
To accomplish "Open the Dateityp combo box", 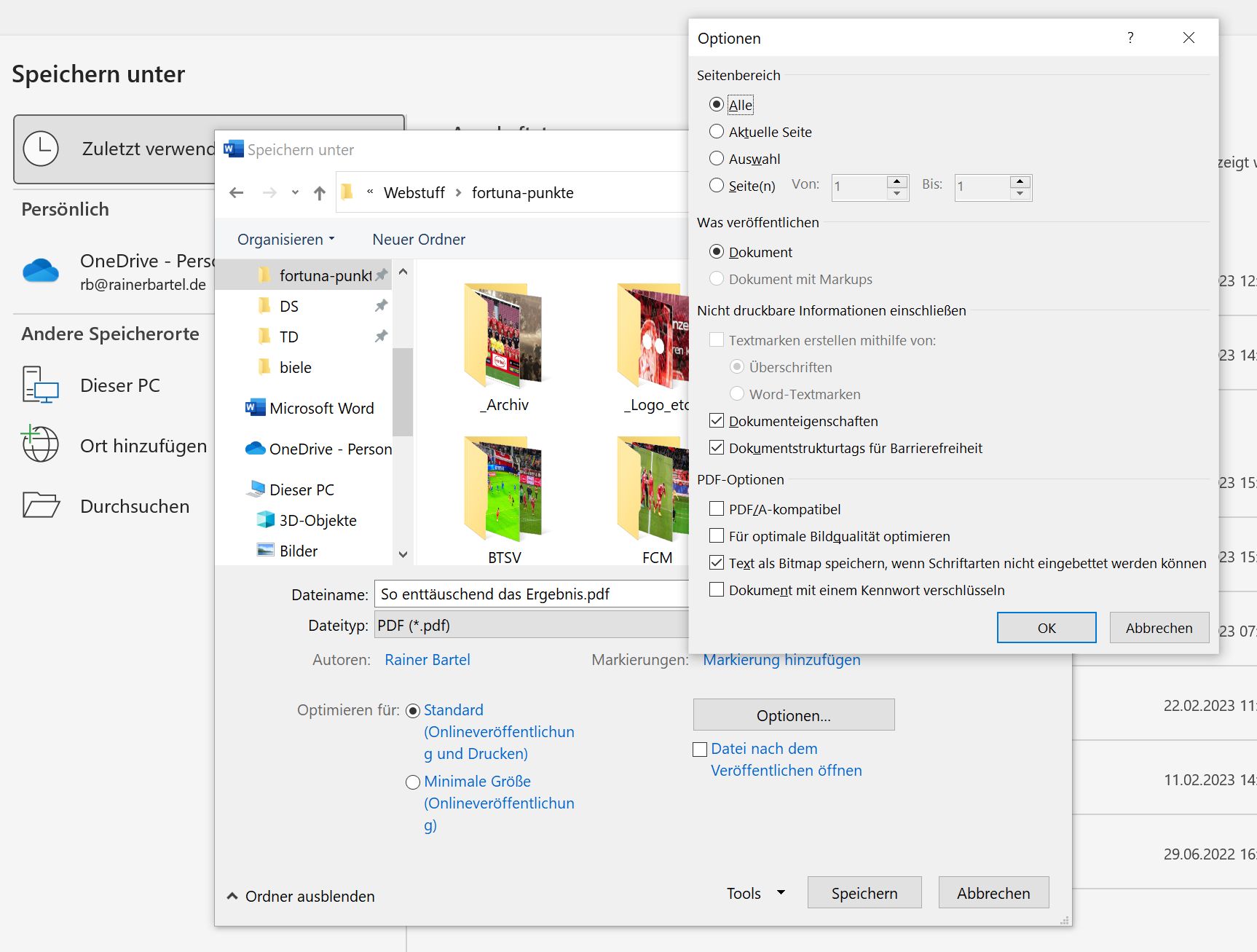I will click(x=532, y=625).
